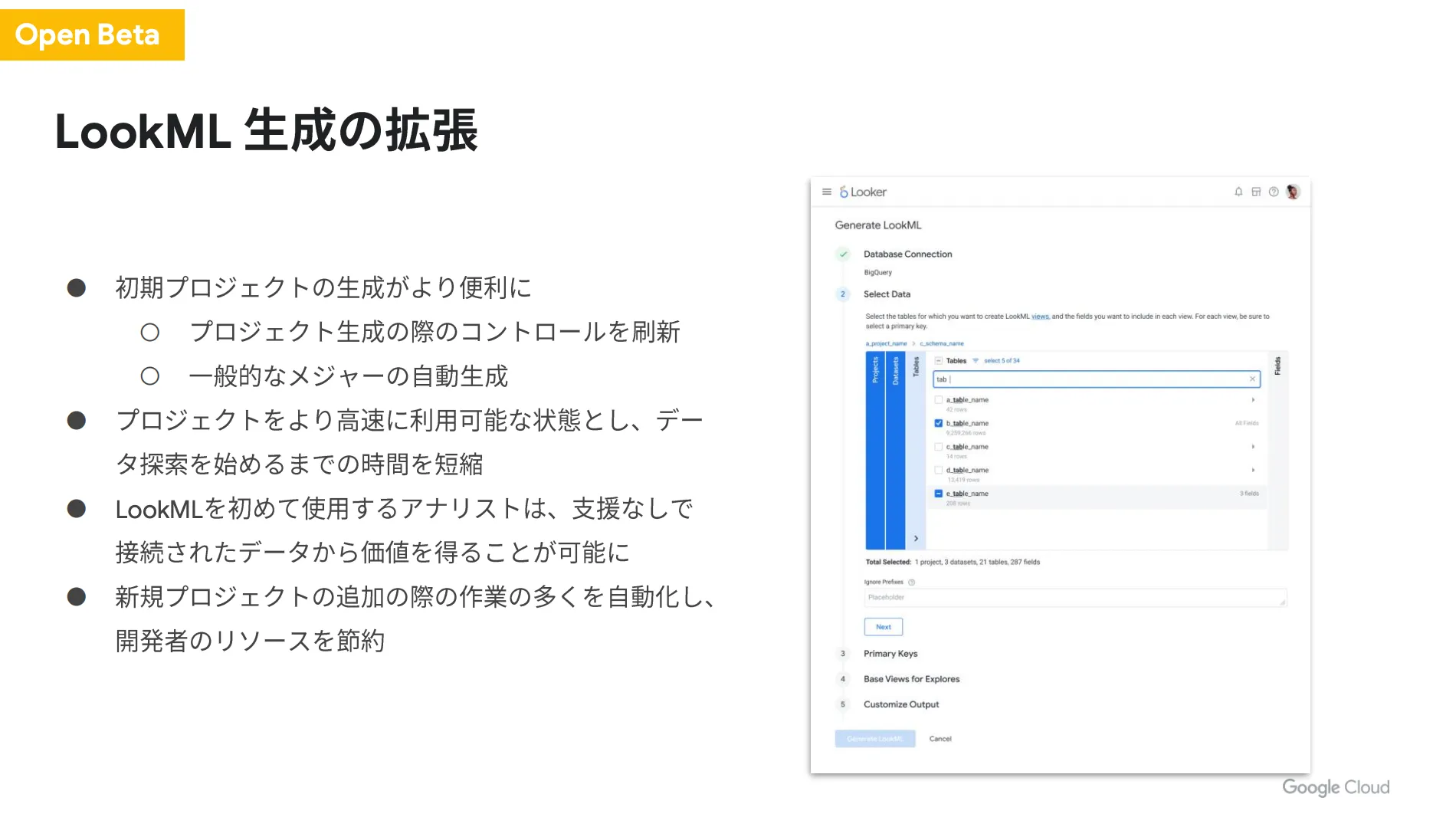
Task: Click the Database Connection completed checkmark
Action: (x=844, y=254)
